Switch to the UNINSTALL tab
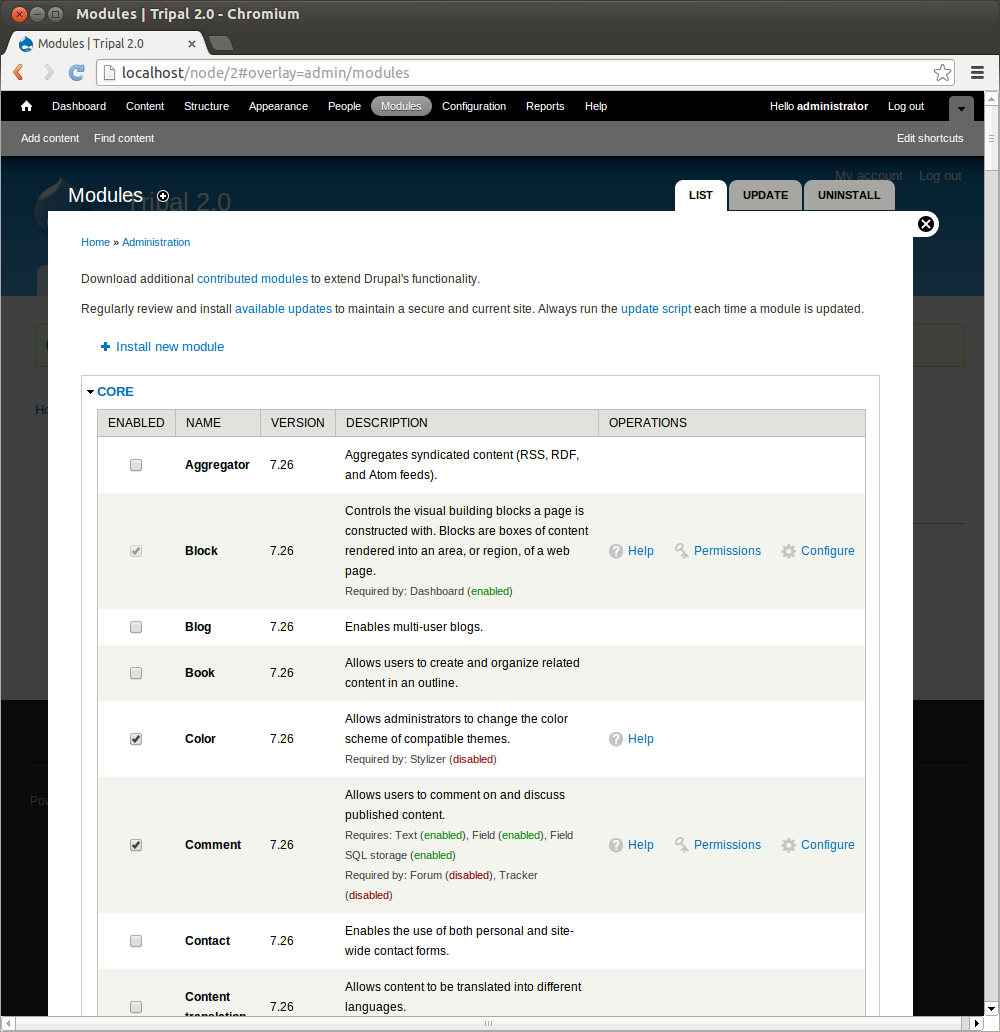The height and width of the screenshot is (1032, 1000). point(849,195)
